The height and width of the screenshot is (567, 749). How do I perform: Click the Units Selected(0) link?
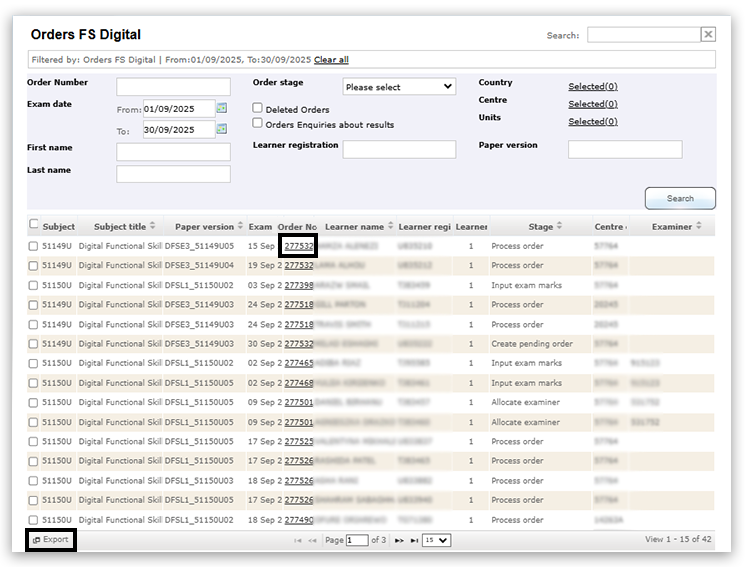pos(592,122)
